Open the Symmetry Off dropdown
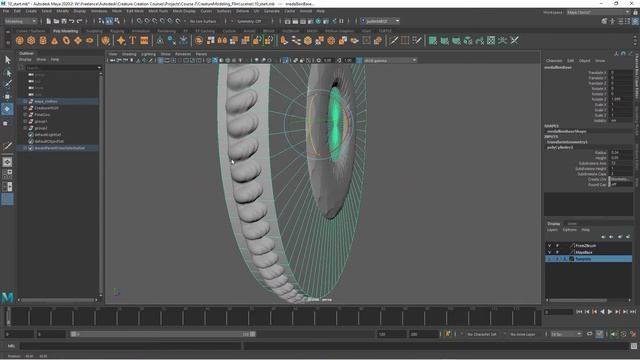The image size is (640, 360). [x=249, y=21]
